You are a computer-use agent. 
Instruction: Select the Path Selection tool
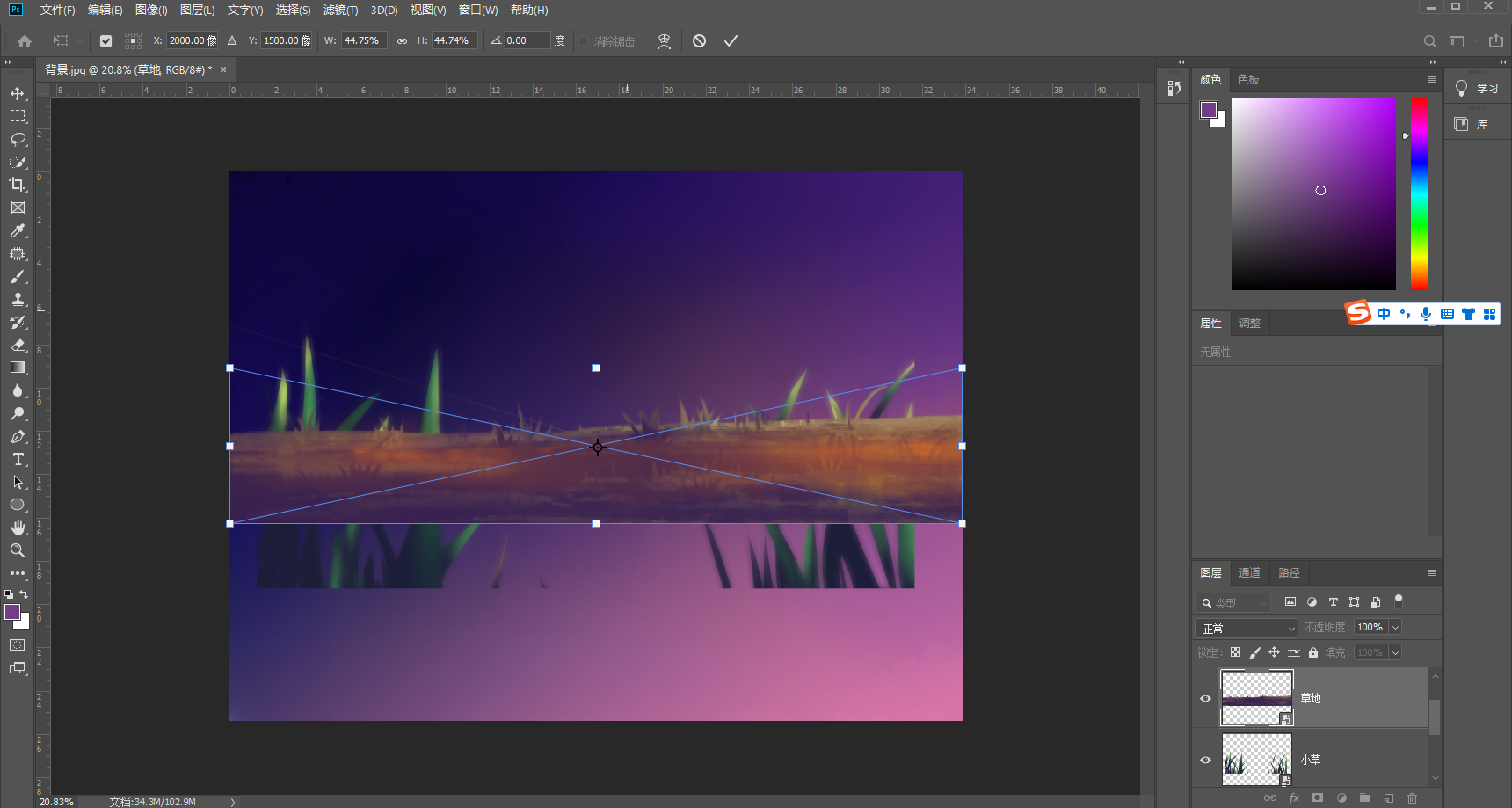[18, 482]
